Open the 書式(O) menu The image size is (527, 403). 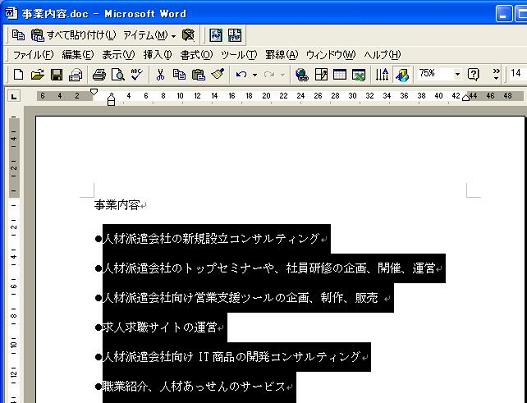(x=197, y=55)
